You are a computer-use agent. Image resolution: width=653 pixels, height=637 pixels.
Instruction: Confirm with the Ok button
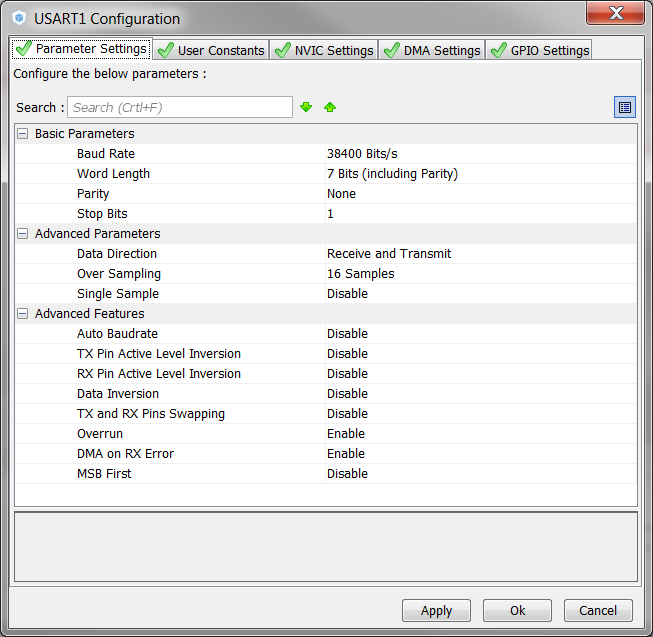517,610
